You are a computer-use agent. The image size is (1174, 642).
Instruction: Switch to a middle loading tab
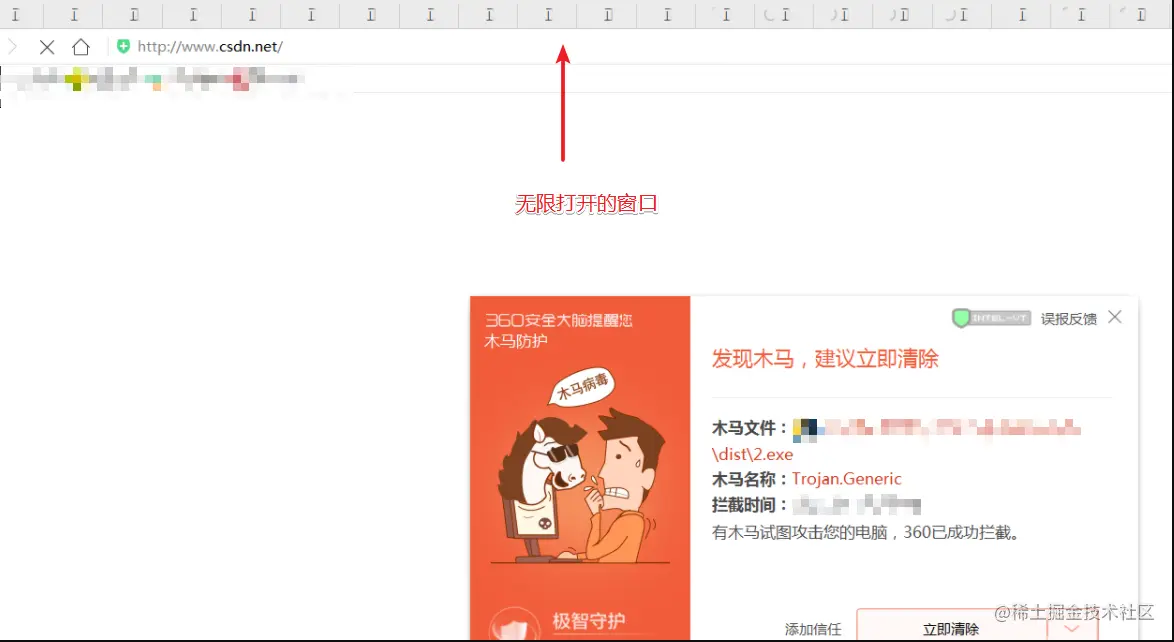[x=547, y=14]
